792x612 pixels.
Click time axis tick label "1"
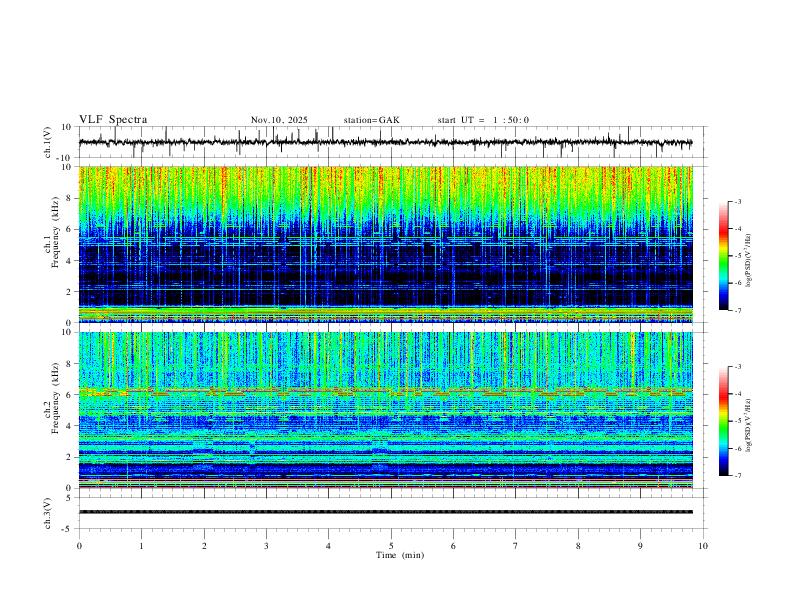click(x=141, y=546)
